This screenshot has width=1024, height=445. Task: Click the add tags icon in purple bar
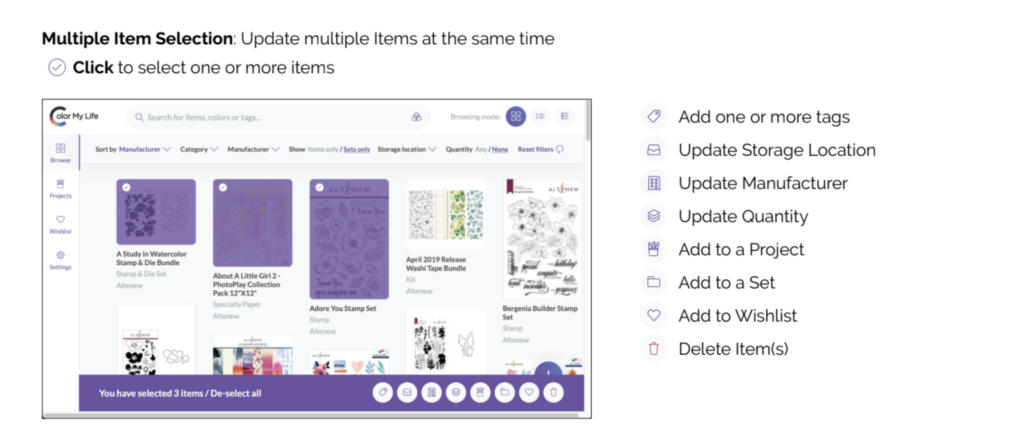pos(383,393)
